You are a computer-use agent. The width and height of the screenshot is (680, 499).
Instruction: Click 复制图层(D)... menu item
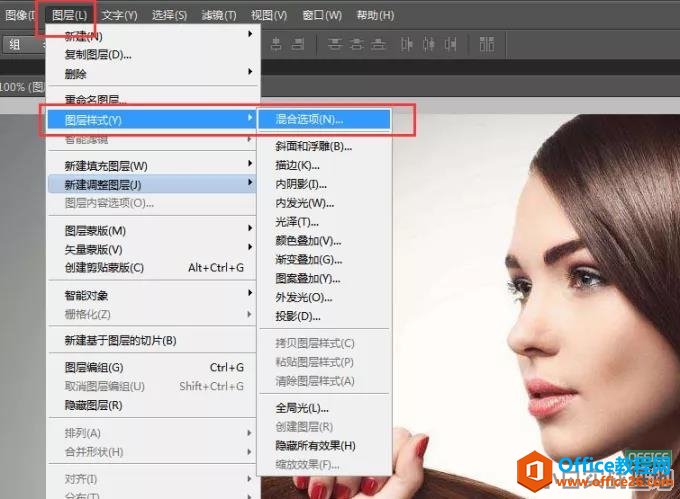click(x=98, y=54)
